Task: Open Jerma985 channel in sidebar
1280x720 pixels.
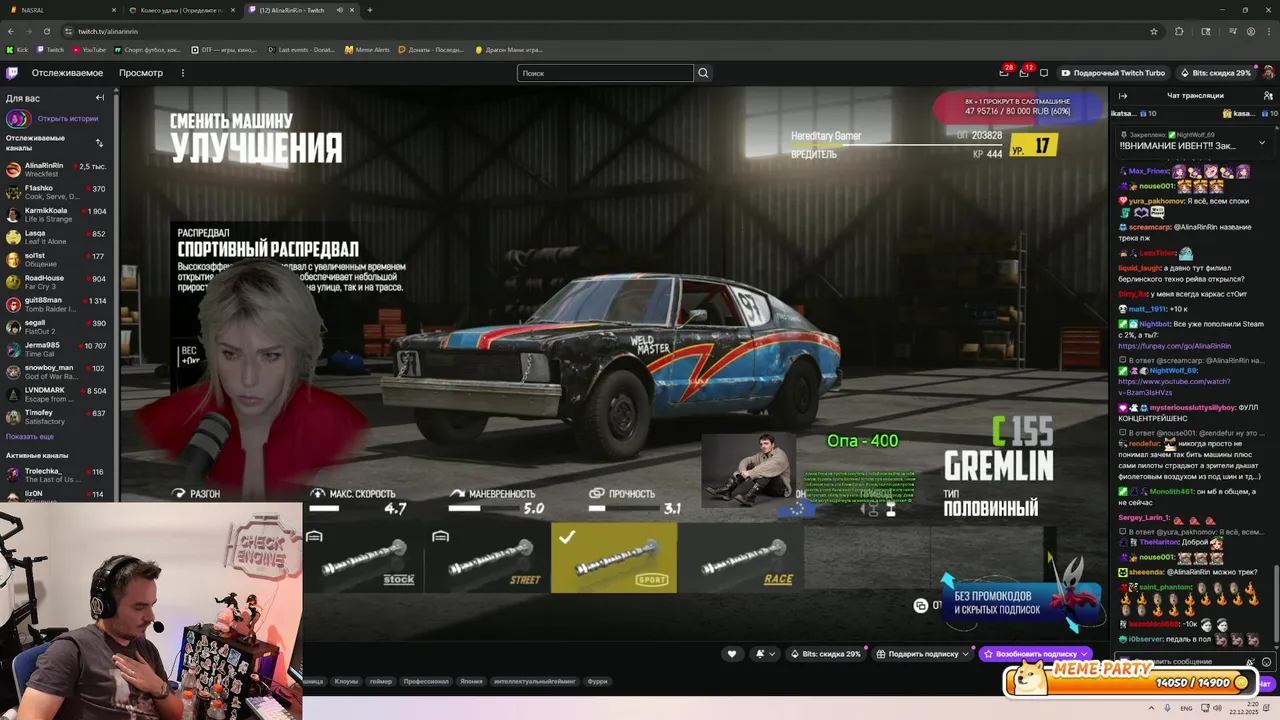Action: click(56, 349)
